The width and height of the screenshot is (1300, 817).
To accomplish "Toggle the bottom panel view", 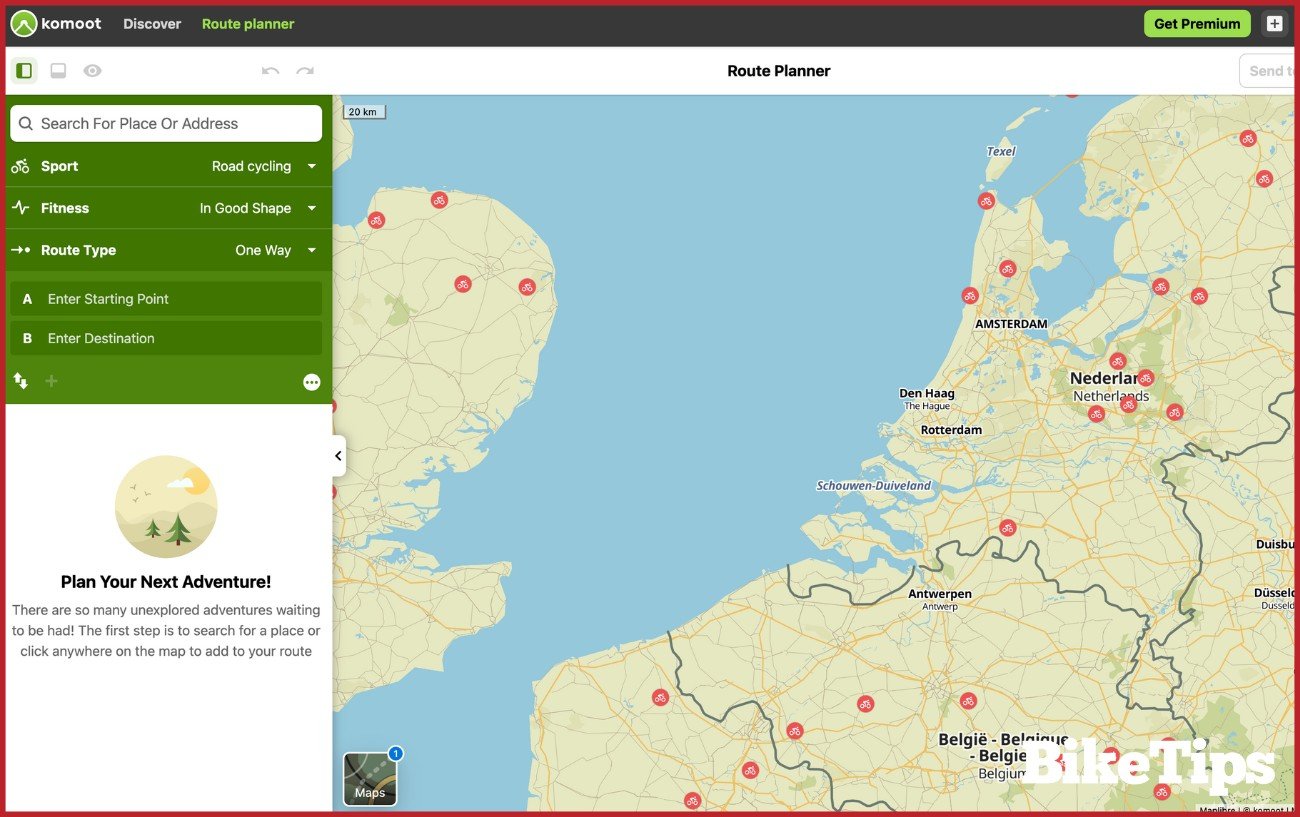I will click(58, 71).
